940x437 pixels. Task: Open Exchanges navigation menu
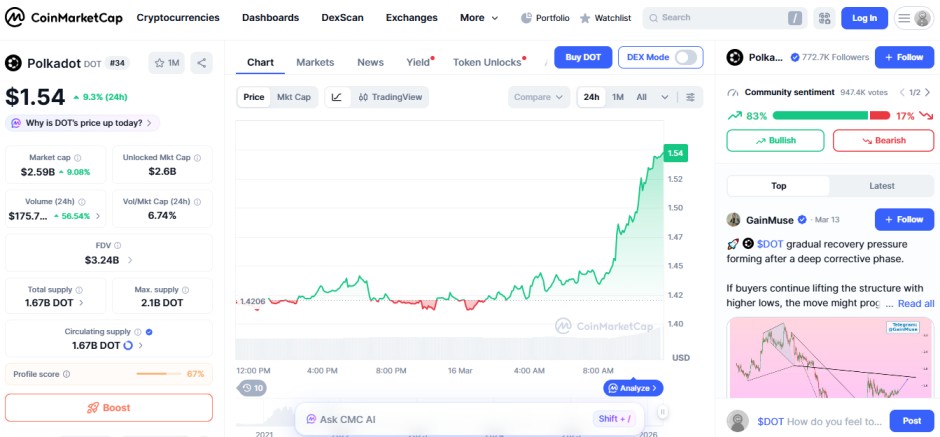pos(412,18)
